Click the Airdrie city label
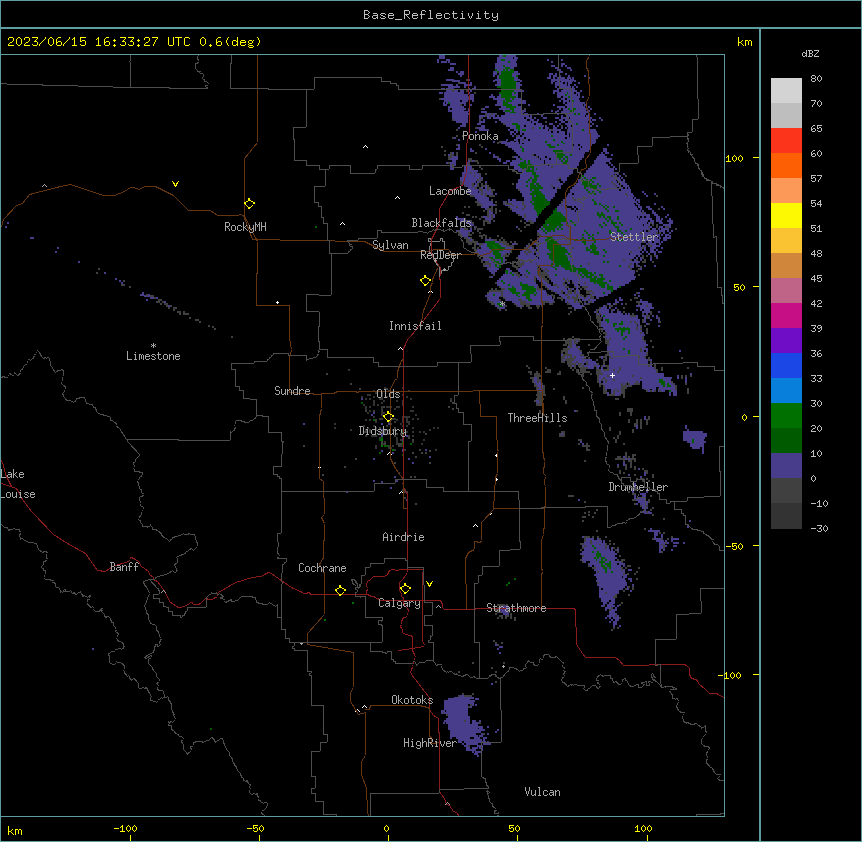 pyautogui.click(x=403, y=537)
